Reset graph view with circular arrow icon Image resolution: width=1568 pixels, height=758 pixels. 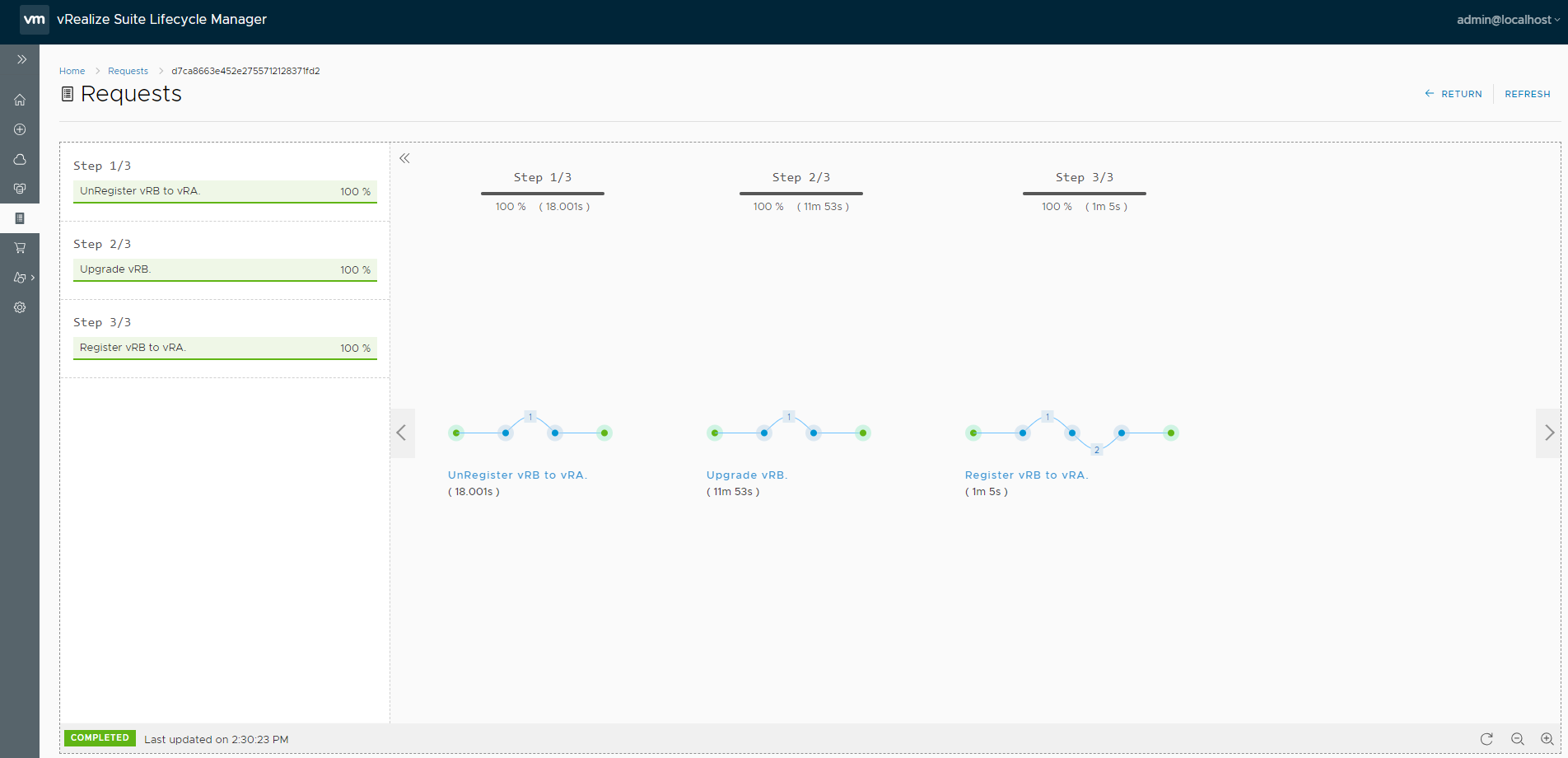point(1486,739)
